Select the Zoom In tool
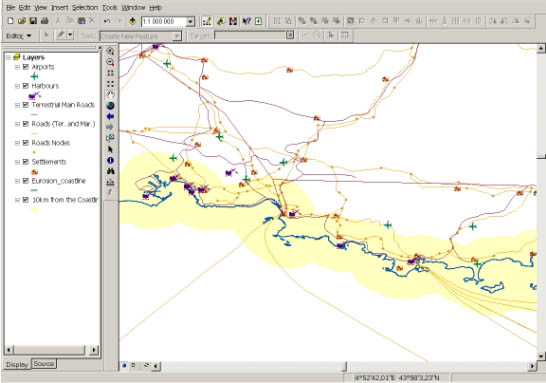The height and width of the screenshot is (383, 546). [x=110, y=51]
